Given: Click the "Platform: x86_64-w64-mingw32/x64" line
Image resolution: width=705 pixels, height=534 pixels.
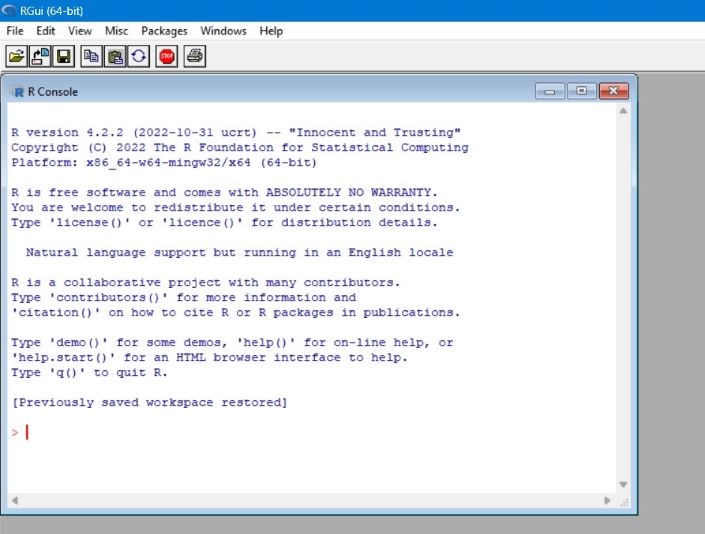Looking at the screenshot, I should pyautogui.click(x=131, y=162).
